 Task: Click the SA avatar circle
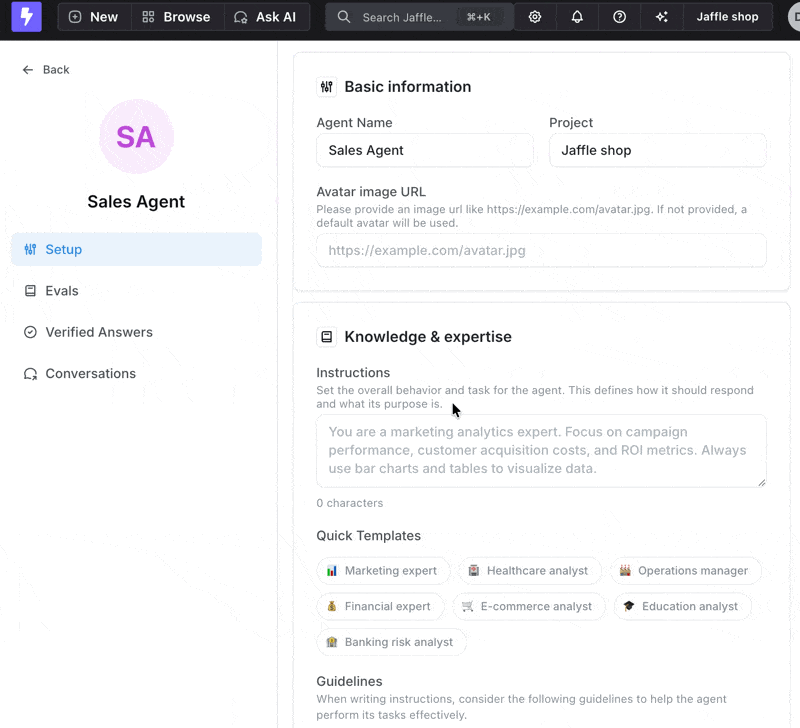tap(135, 136)
